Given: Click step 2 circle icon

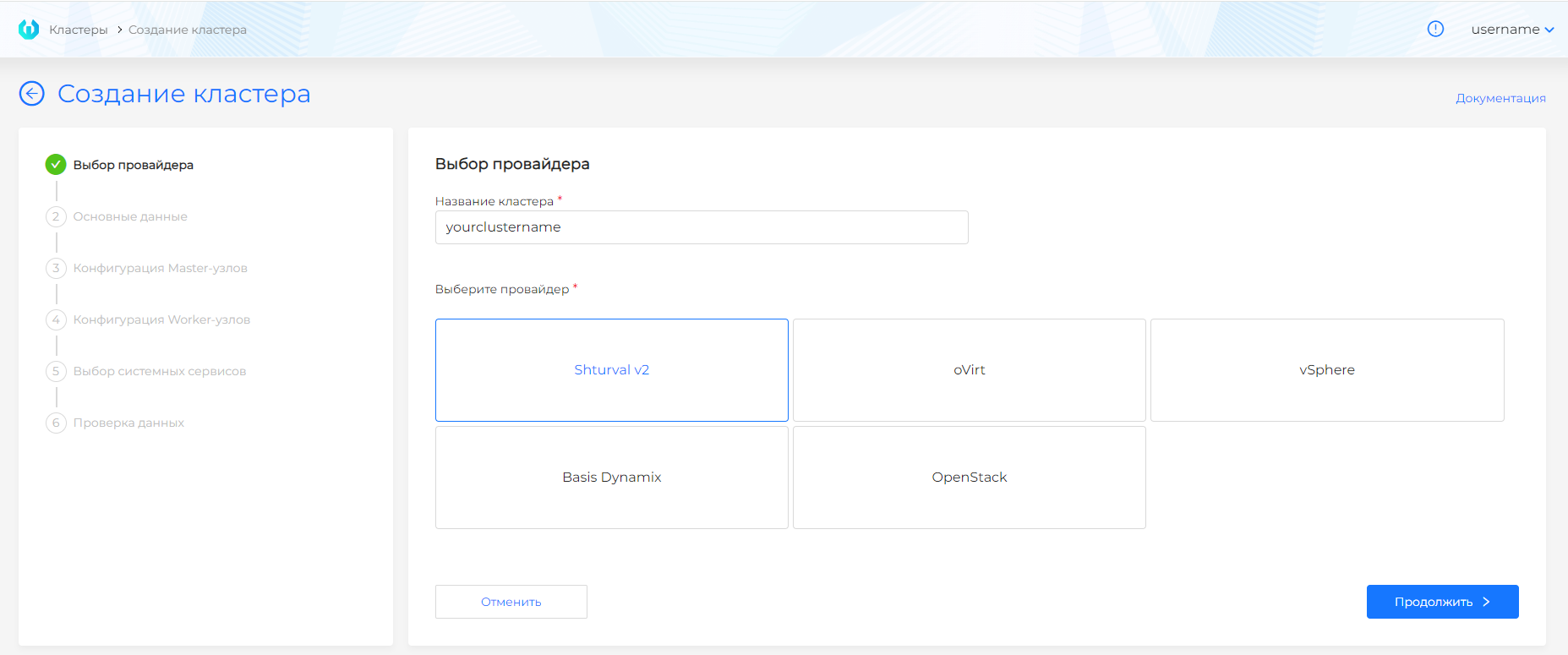Looking at the screenshot, I should pyautogui.click(x=56, y=216).
